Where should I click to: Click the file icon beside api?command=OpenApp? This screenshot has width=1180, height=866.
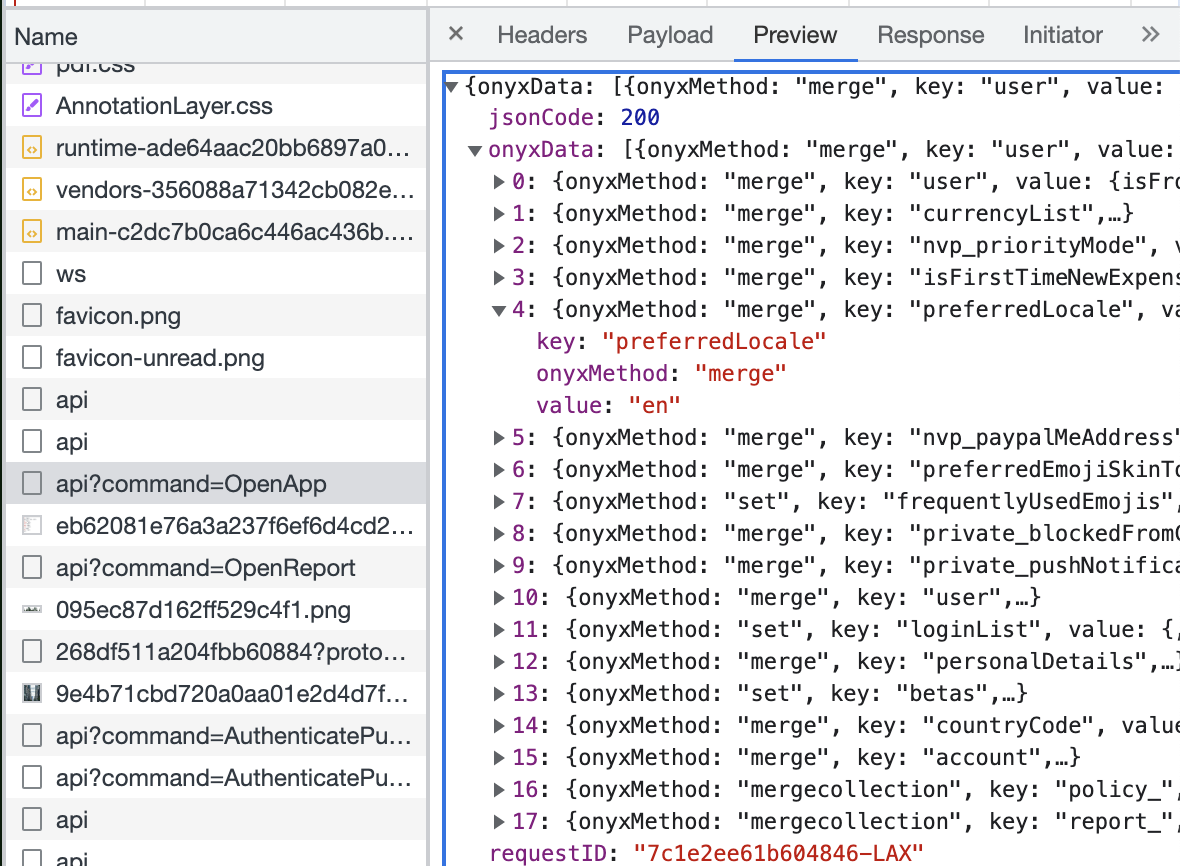tap(32, 483)
